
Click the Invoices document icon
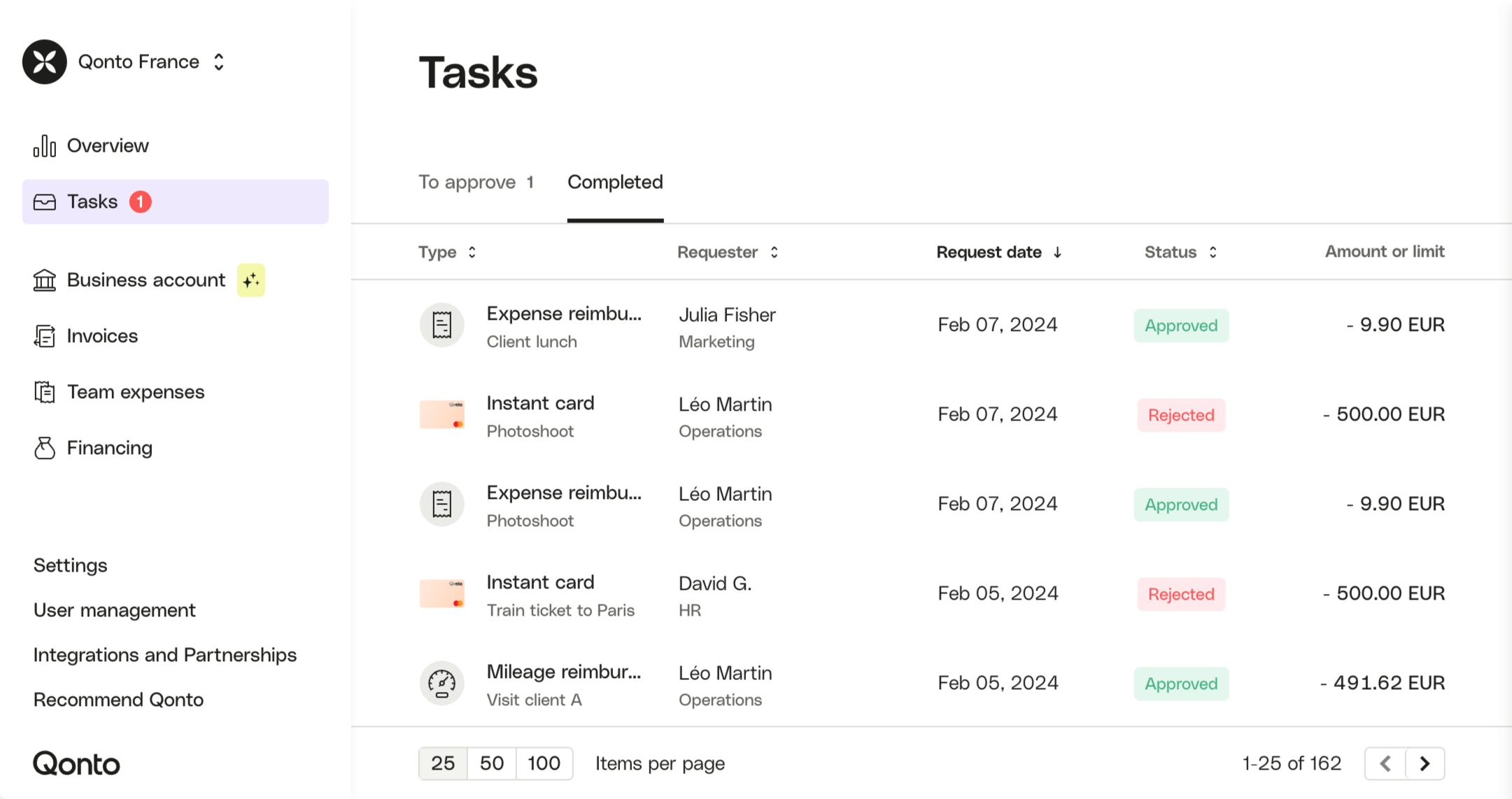(44, 337)
